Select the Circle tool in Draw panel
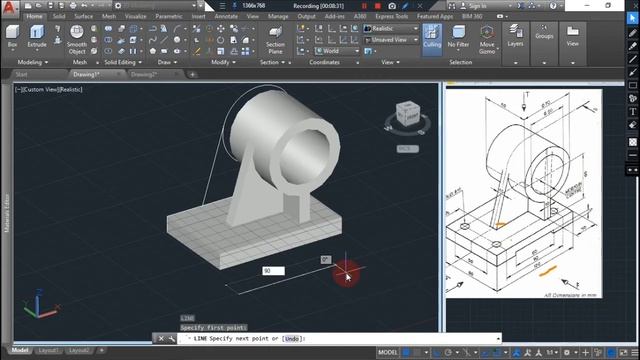Image resolution: width=640 pixels, height=360 pixels. 177,40
